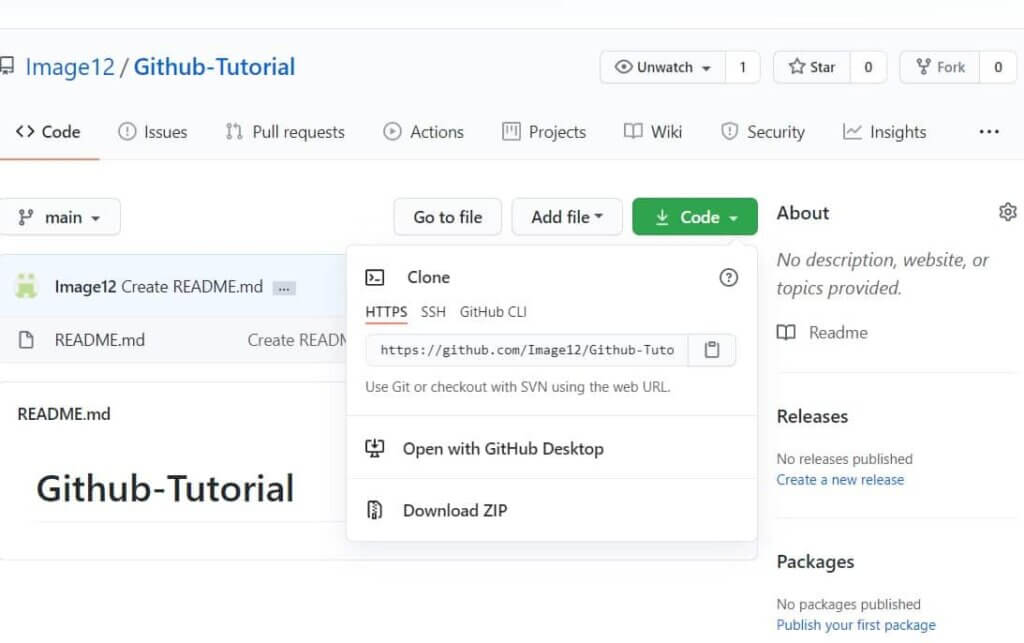
Task: Open the more navigation options ellipsis
Action: (989, 132)
